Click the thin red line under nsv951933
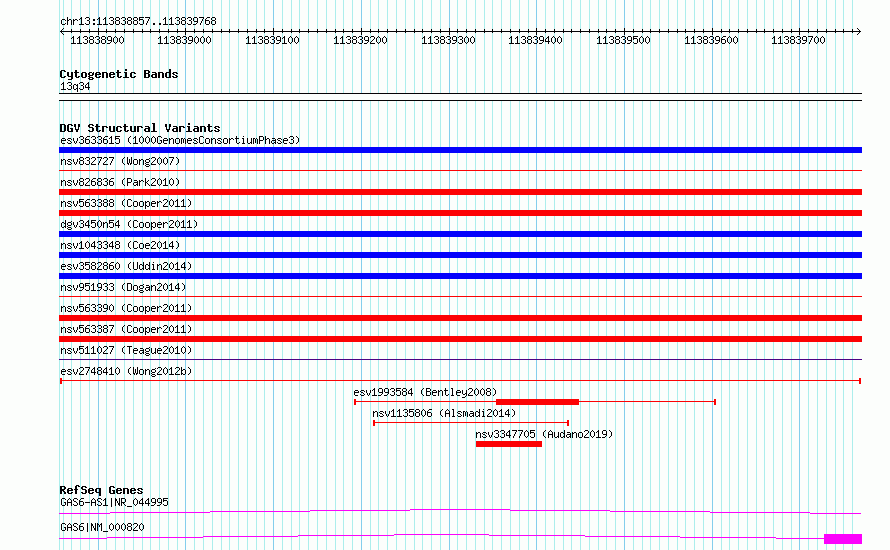 [460, 296]
